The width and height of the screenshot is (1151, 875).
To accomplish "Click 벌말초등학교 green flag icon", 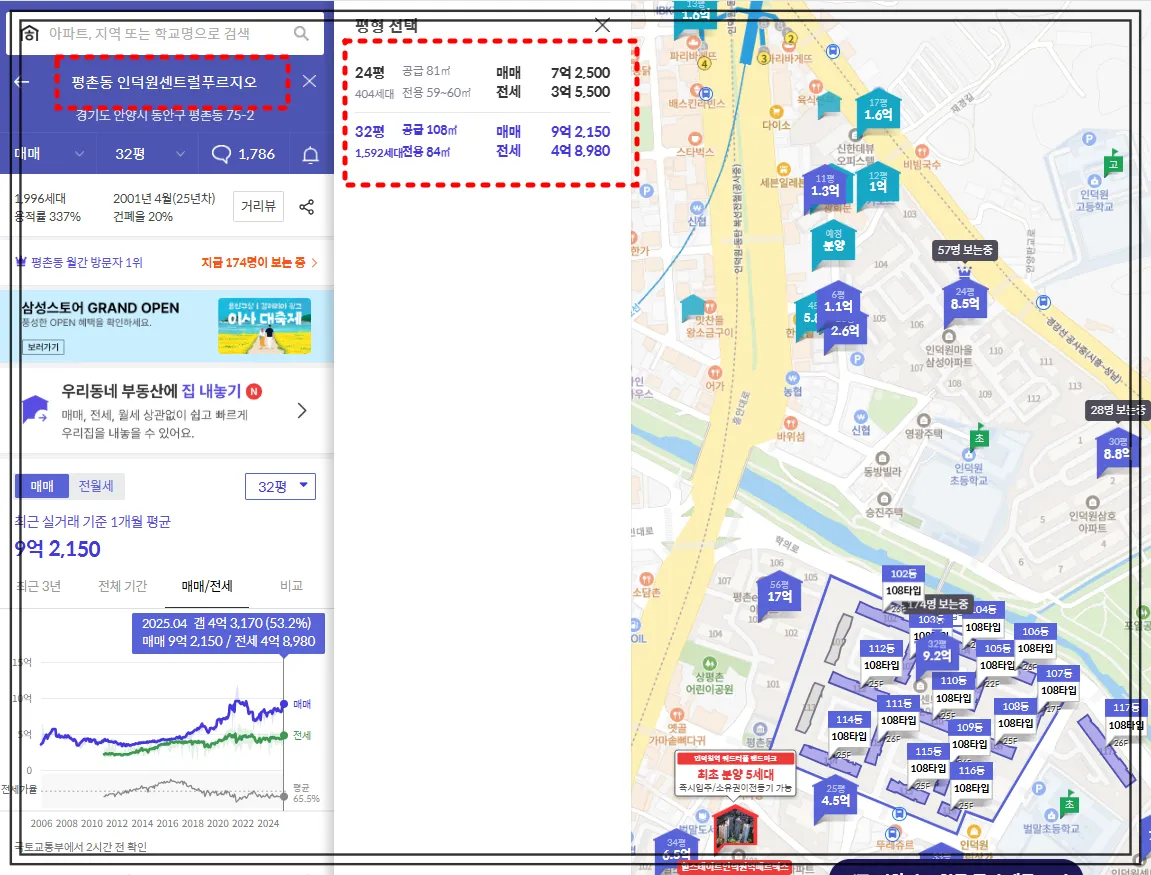I will pyautogui.click(x=1070, y=803).
